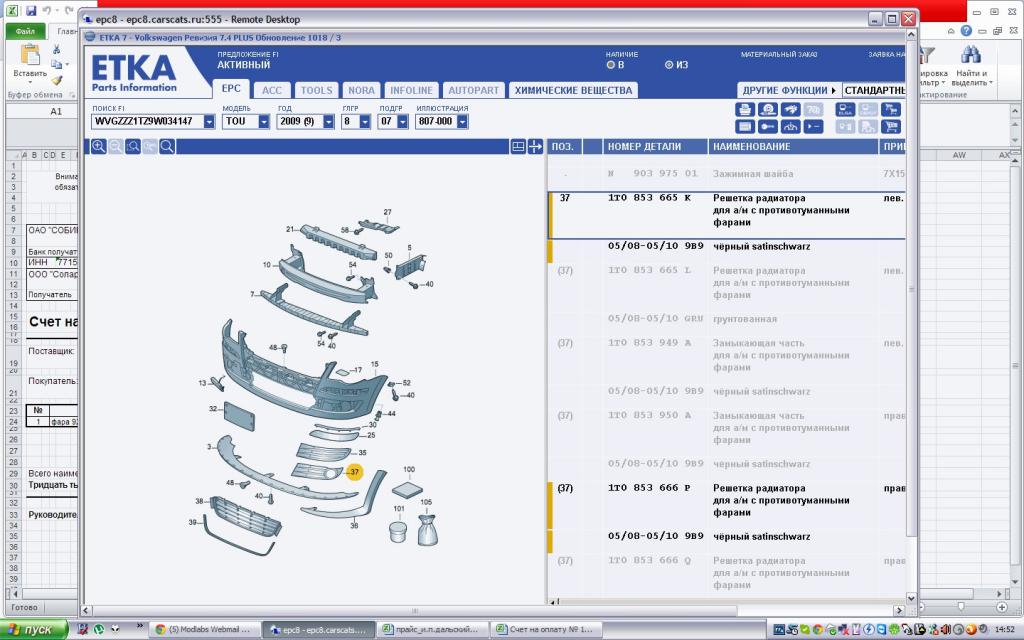
Task: Switch to the EPC tab
Action: (231, 89)
